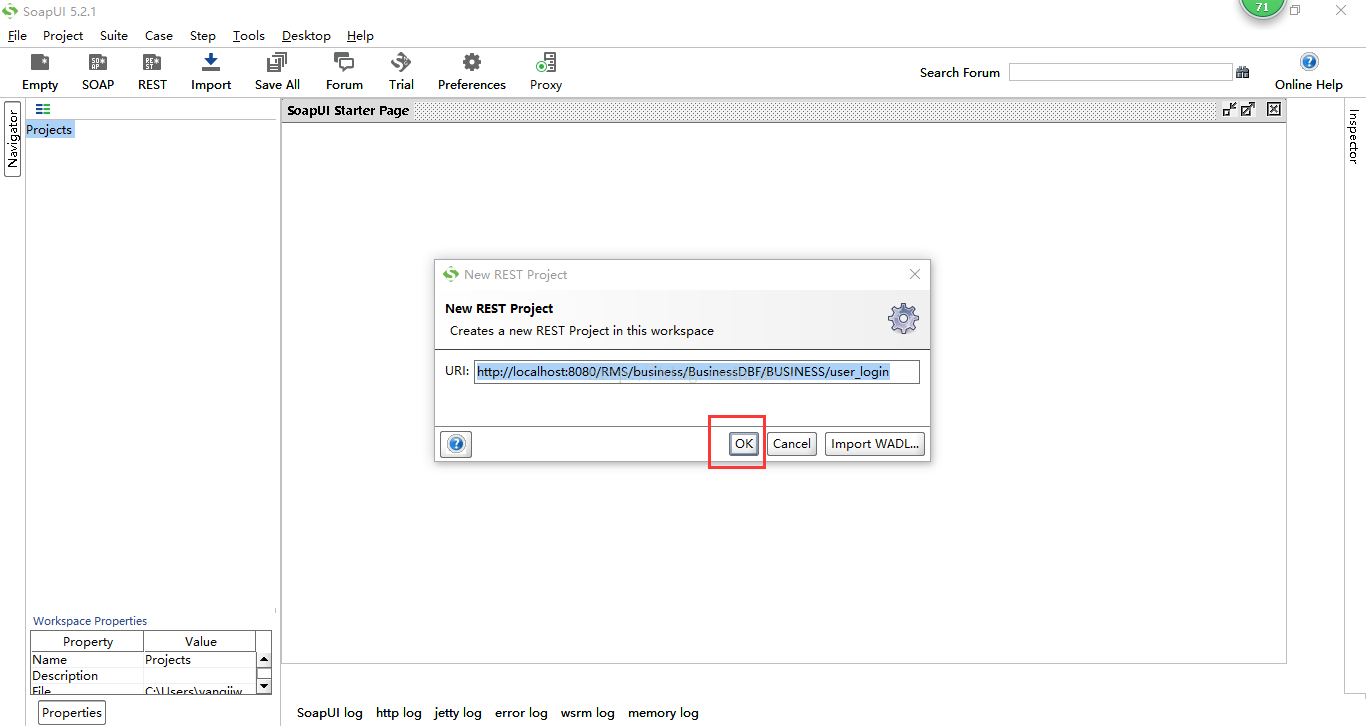Open the Case menu
The width and height of the screenshot is (1366, 726).
click(159, 35)
